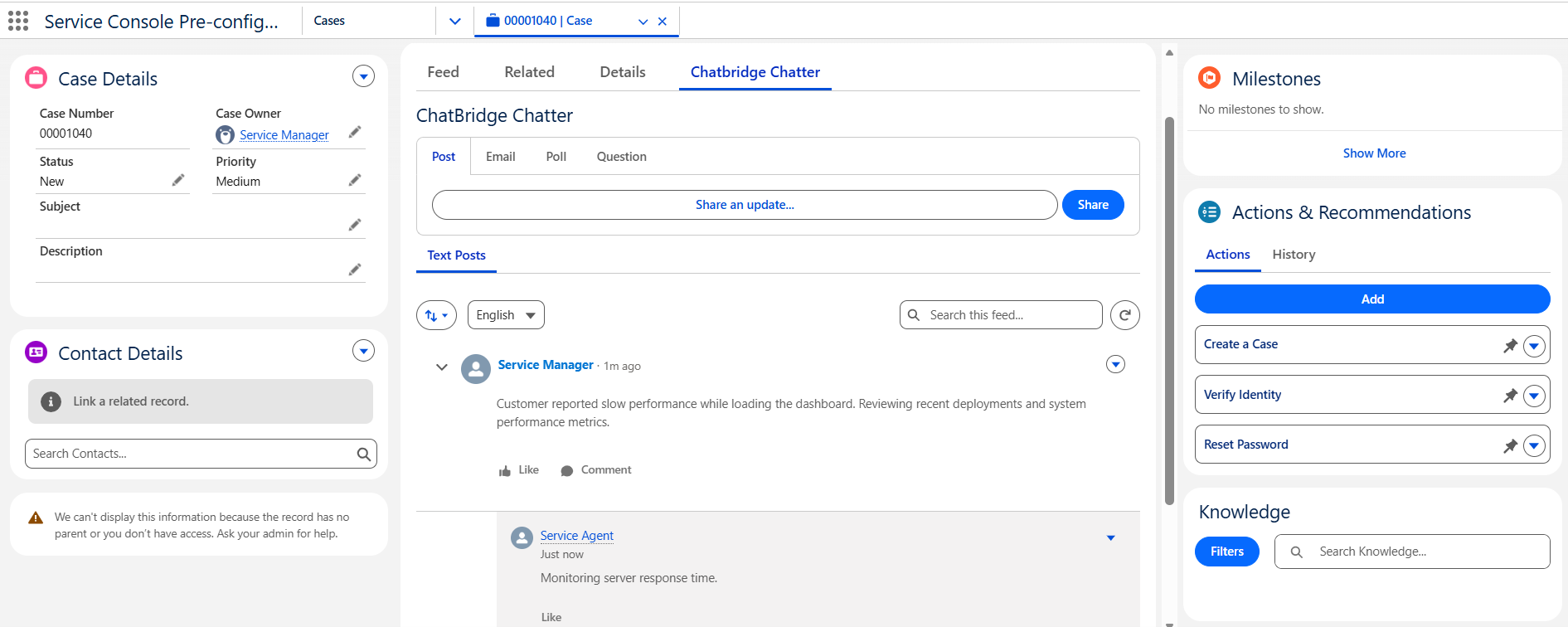Edit the Status field pencil icon
1568x627 pixels.
178,181
